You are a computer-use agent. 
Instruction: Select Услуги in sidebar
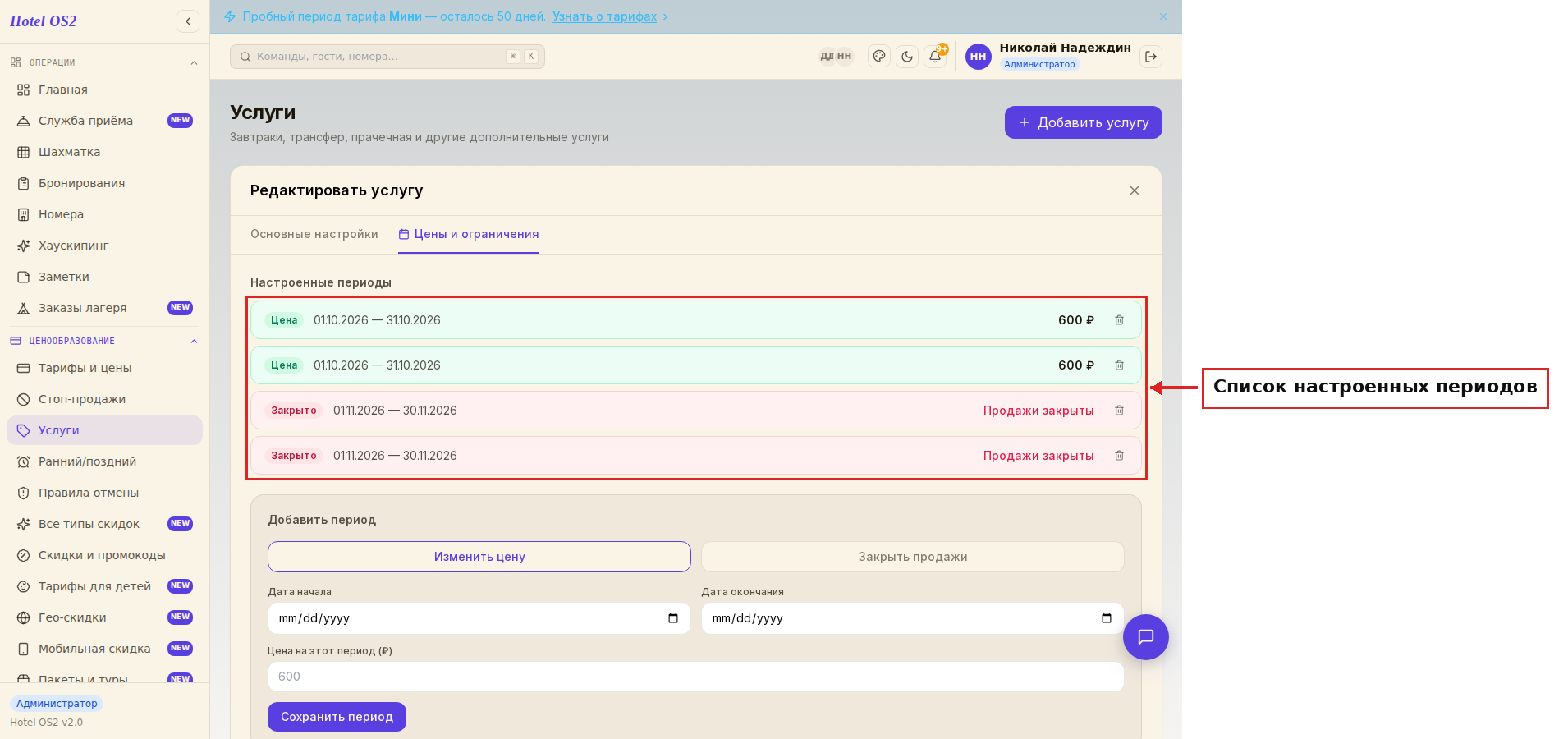104,430
